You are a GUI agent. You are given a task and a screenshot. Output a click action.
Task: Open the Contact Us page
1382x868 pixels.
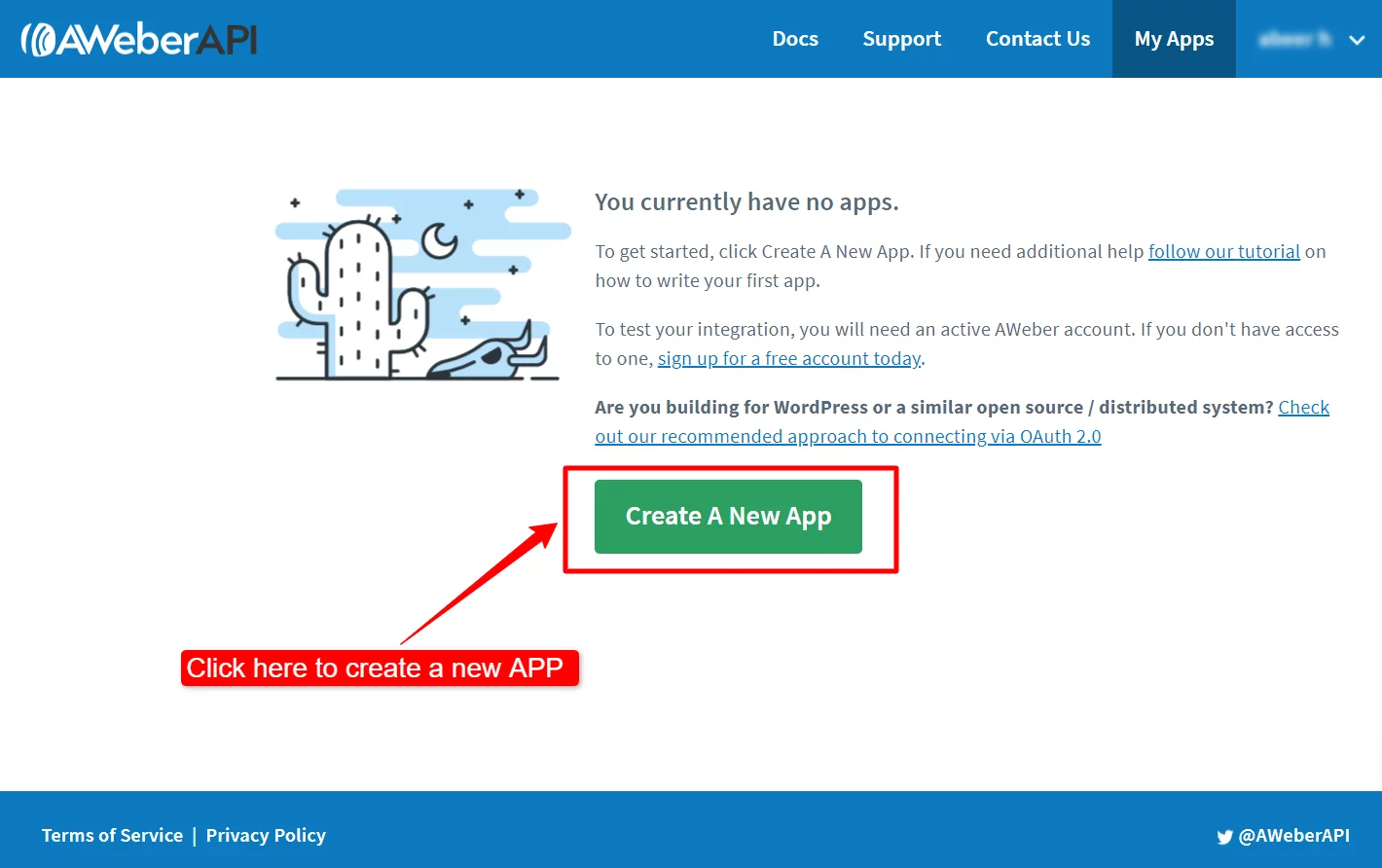(1037, 39)
